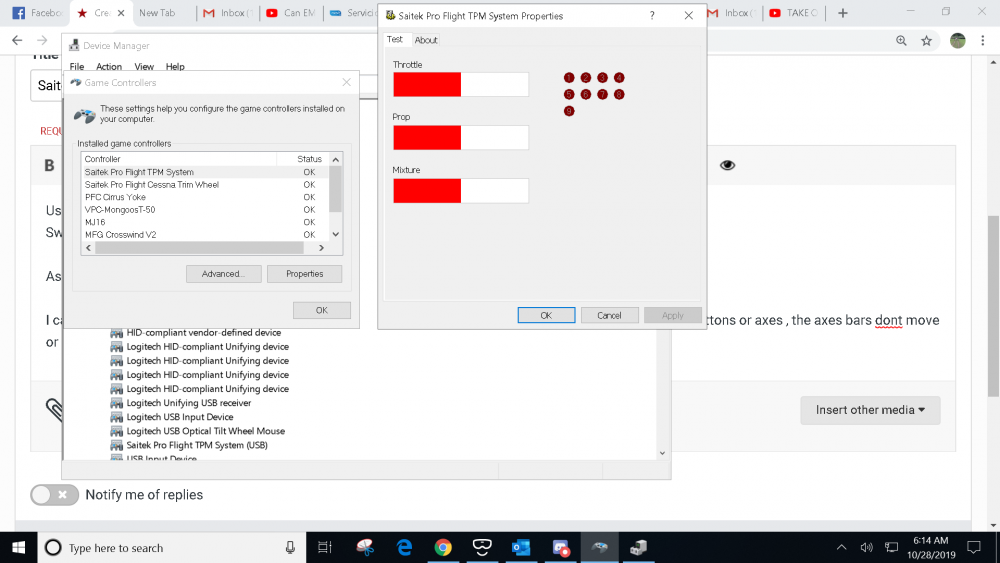Select Saitek Pro Flight Cessna Trim Wheel row
Viewport: 1000px width, 563px height.
[x=204, y=184]
